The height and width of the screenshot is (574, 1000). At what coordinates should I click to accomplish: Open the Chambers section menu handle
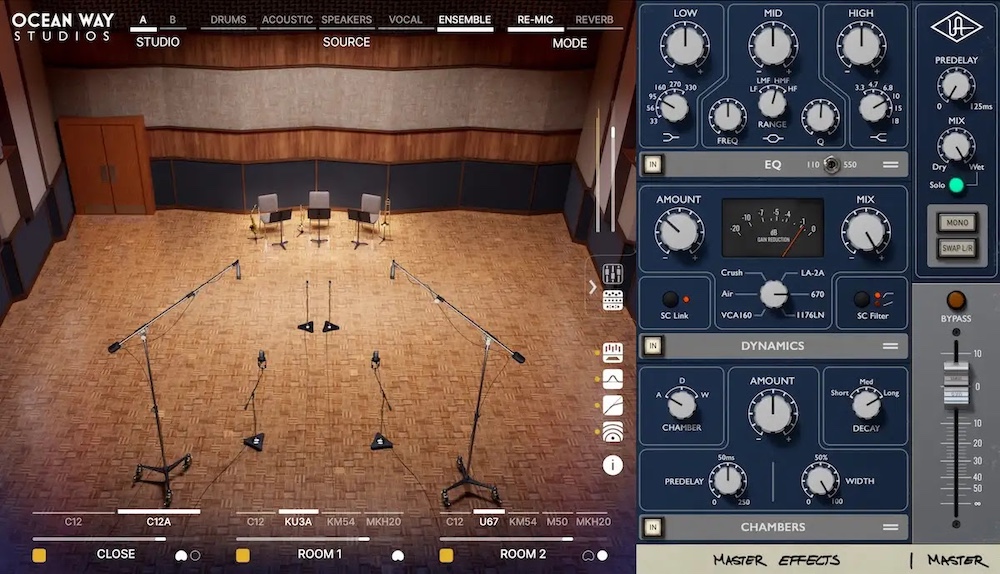click(x=890, y=527)
